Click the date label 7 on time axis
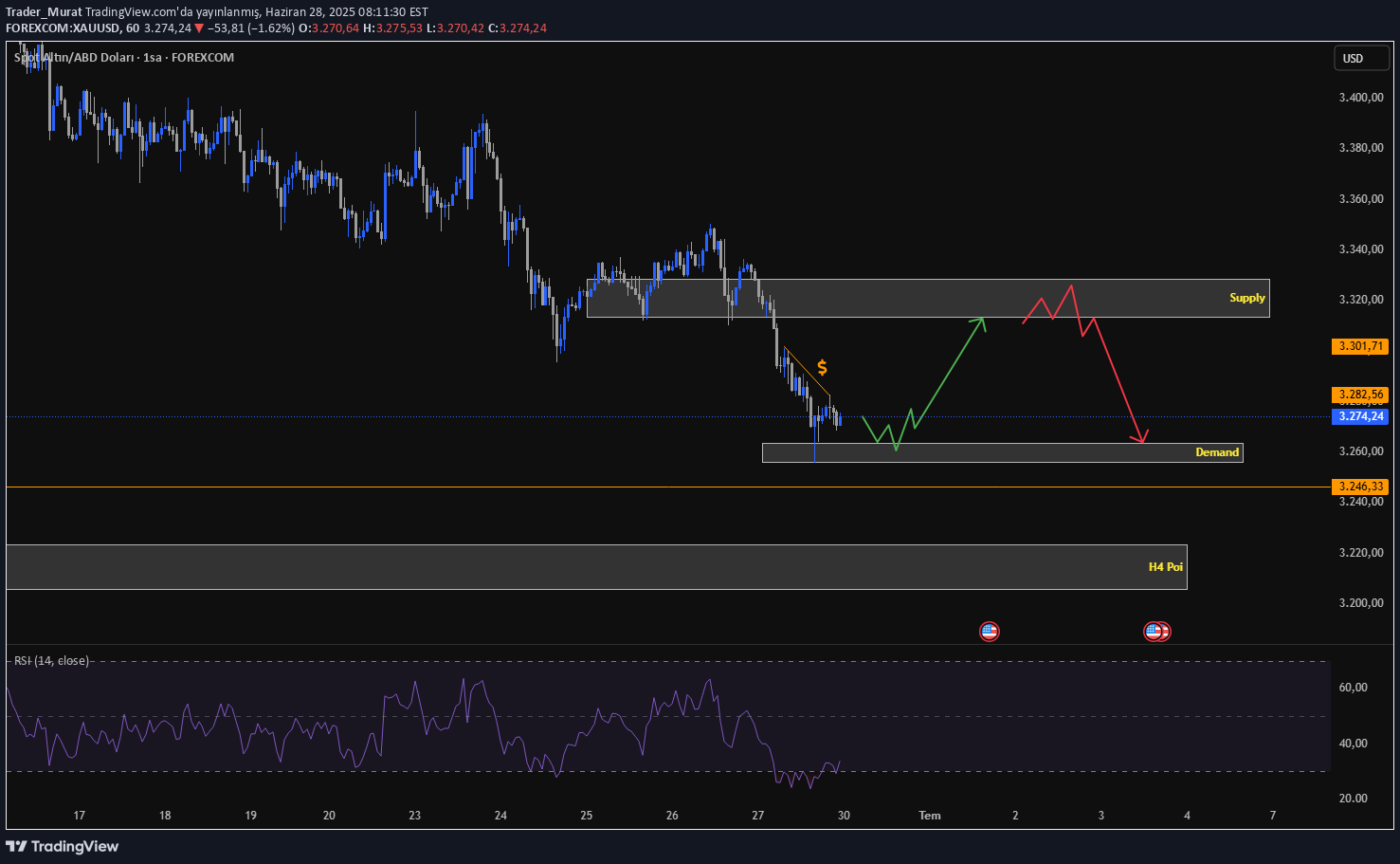Screen dimensions: 1400x864 coord(1273,816)
